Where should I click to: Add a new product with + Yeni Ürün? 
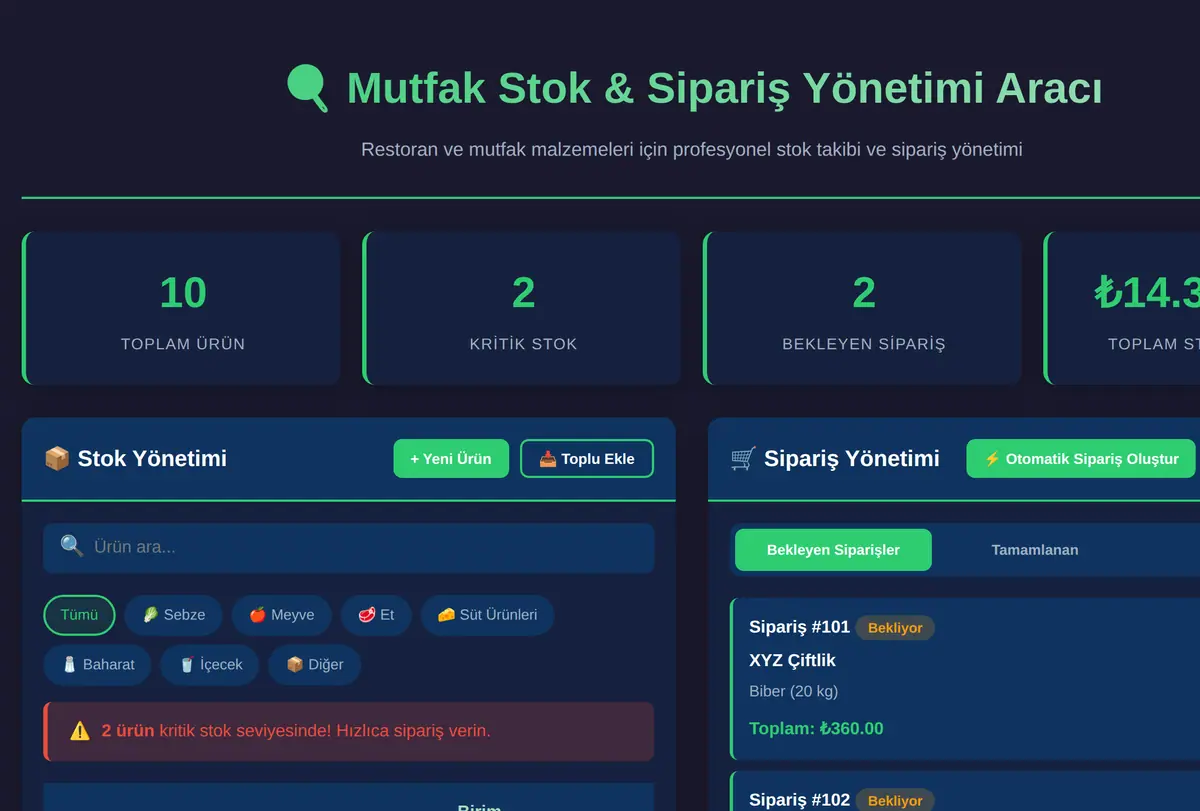point(451,459)
